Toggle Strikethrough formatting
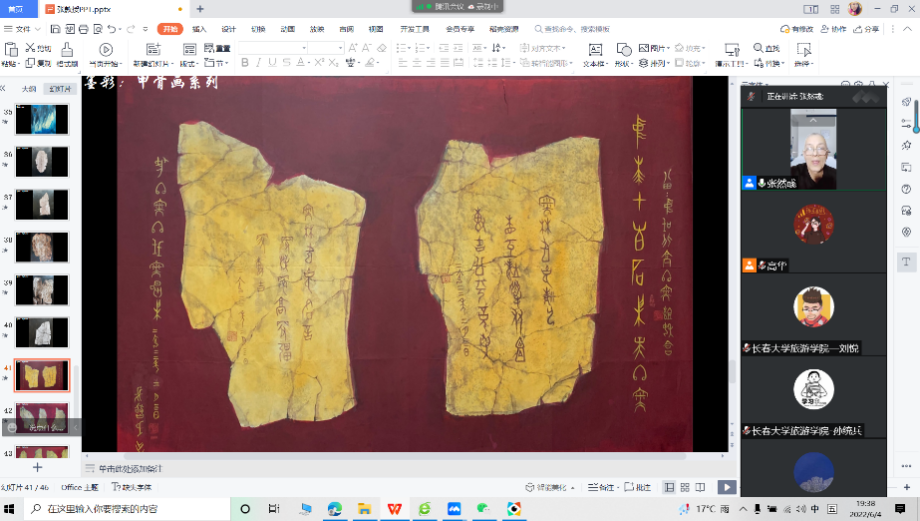This screenshot has width=920, height=521. coord(286,62)
